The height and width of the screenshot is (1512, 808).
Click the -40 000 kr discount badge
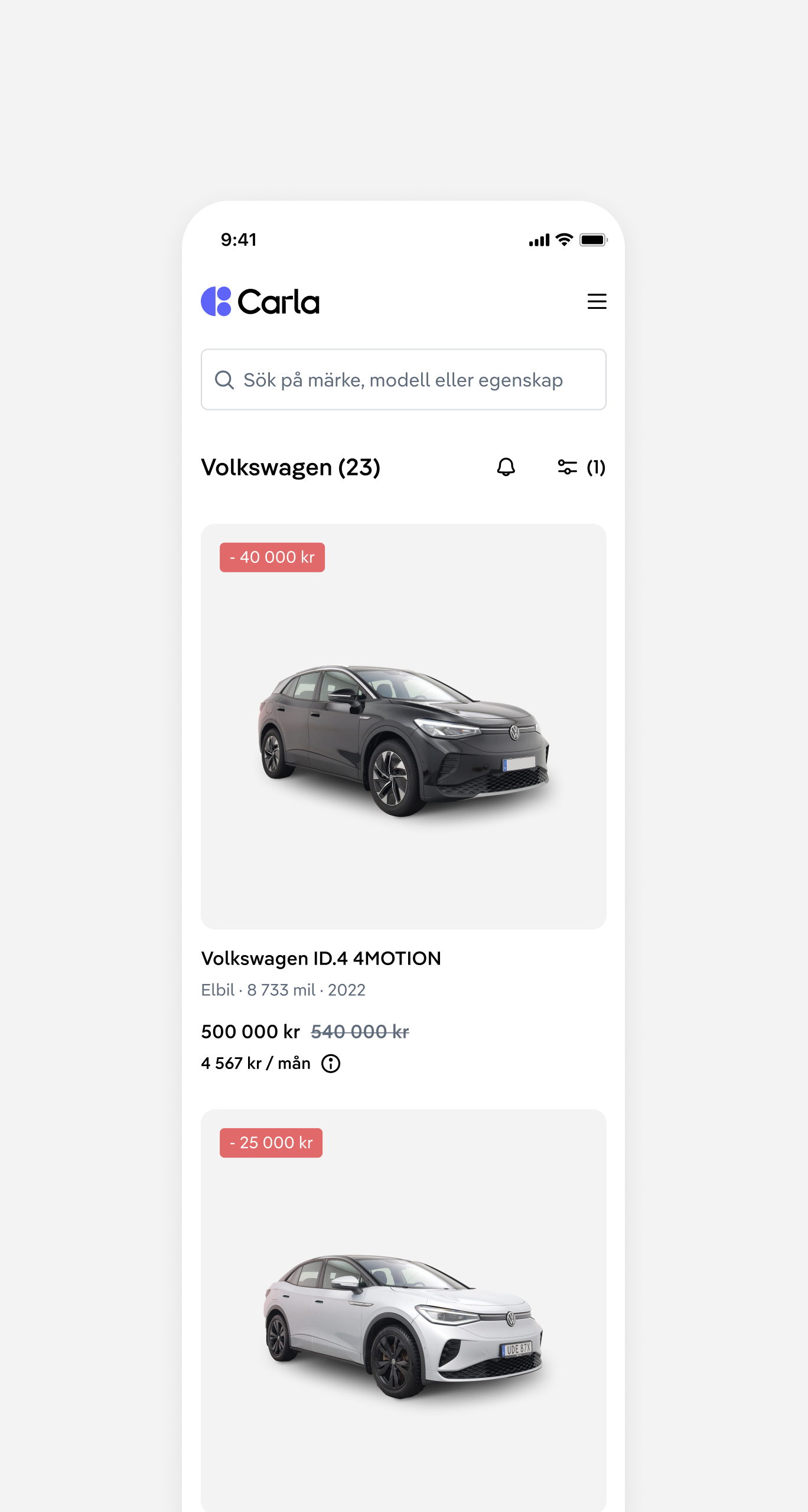272,557
